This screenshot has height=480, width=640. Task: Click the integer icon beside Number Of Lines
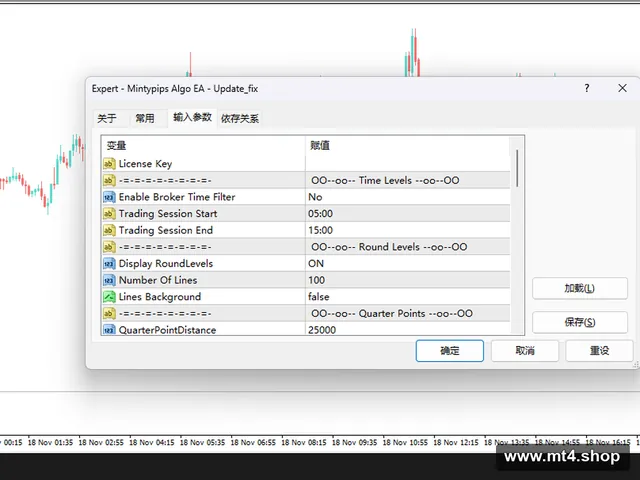point(109,280)
